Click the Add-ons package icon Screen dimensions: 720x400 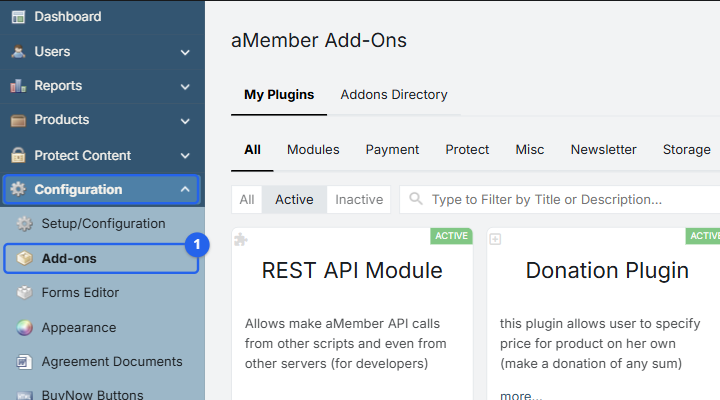coord(25,259)
